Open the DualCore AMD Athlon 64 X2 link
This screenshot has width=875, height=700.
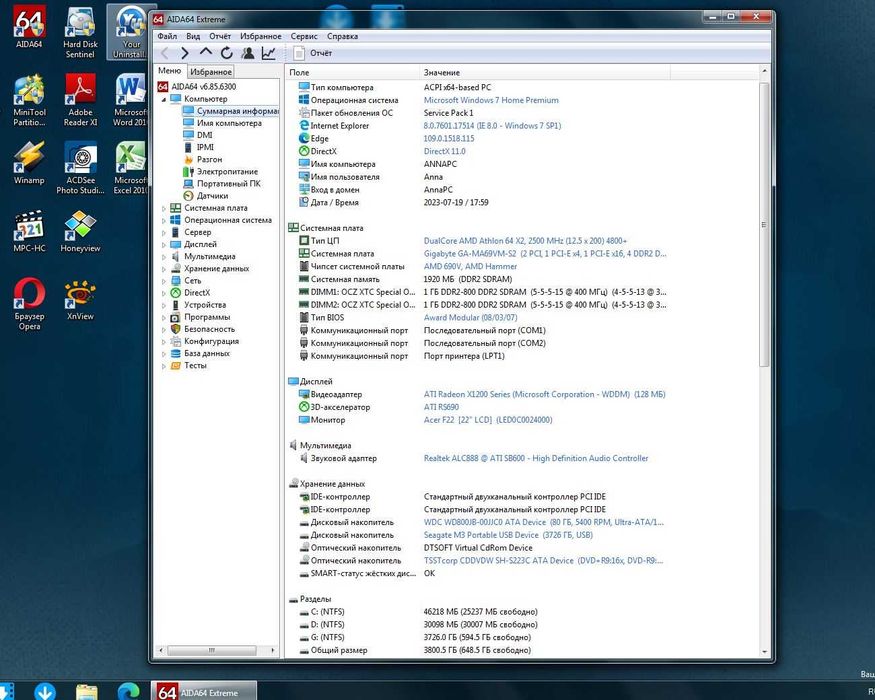[x=525, y=241]
